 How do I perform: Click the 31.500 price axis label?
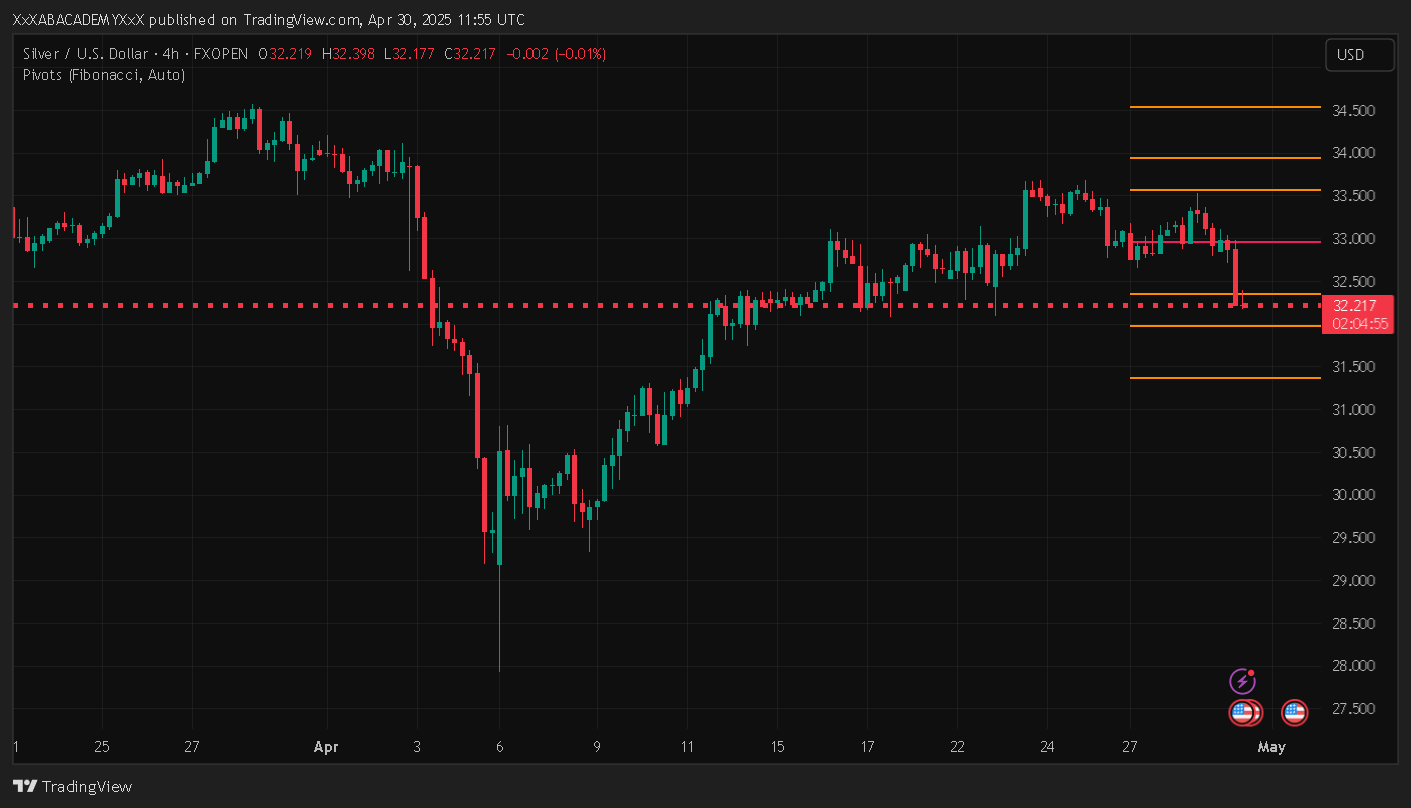pos(1353,367)
